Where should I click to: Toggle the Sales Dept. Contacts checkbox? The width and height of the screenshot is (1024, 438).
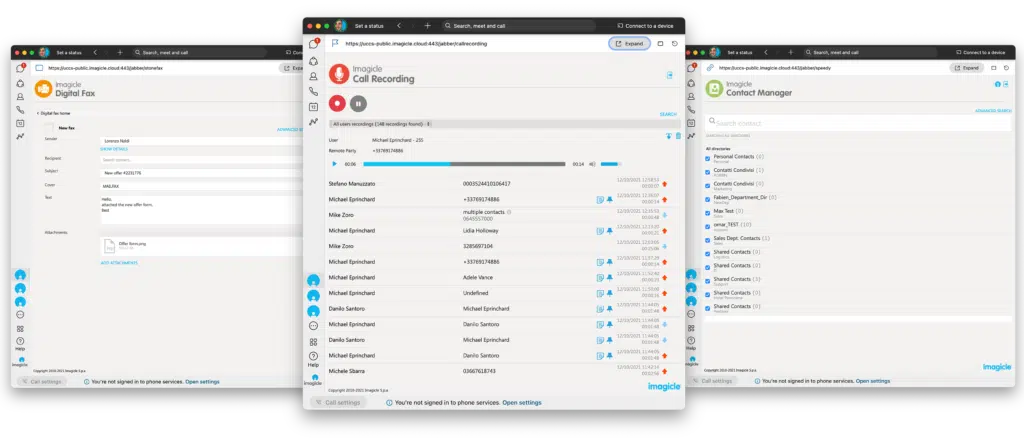[x=709, y=239]
